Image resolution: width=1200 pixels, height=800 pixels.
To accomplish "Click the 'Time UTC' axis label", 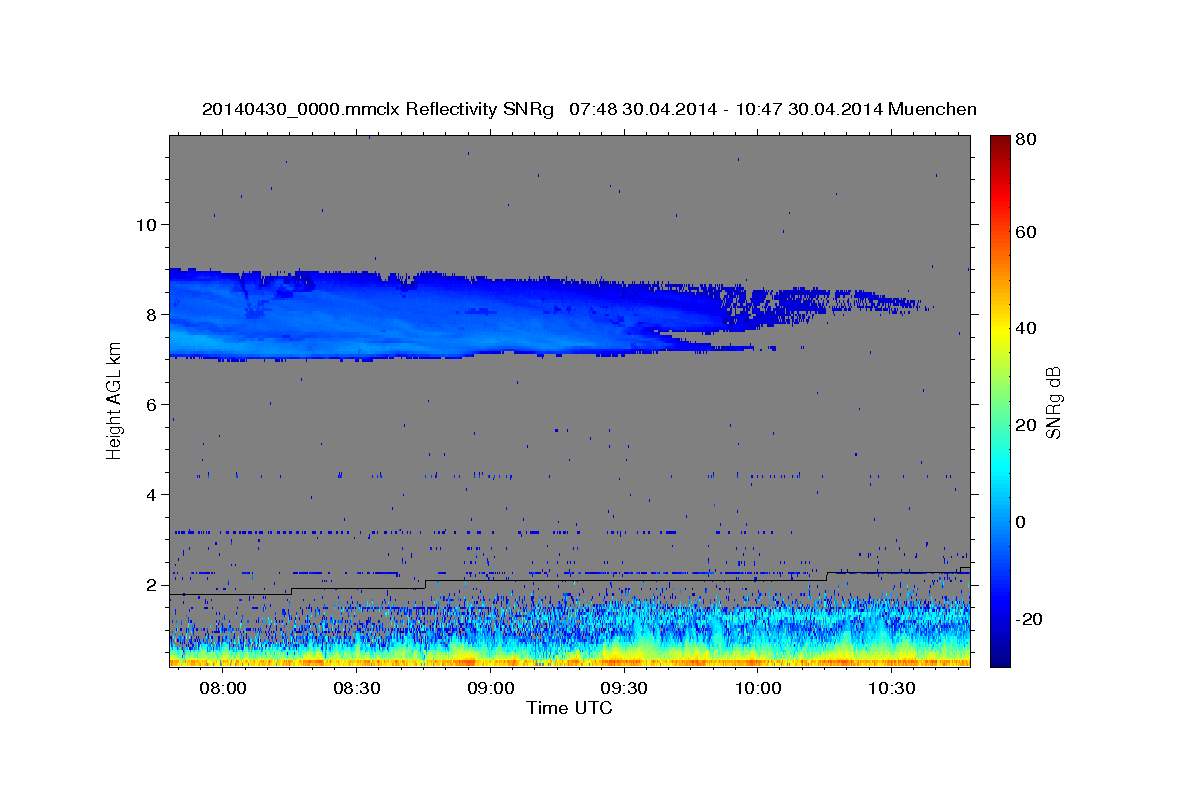I will tap(569, 708).
